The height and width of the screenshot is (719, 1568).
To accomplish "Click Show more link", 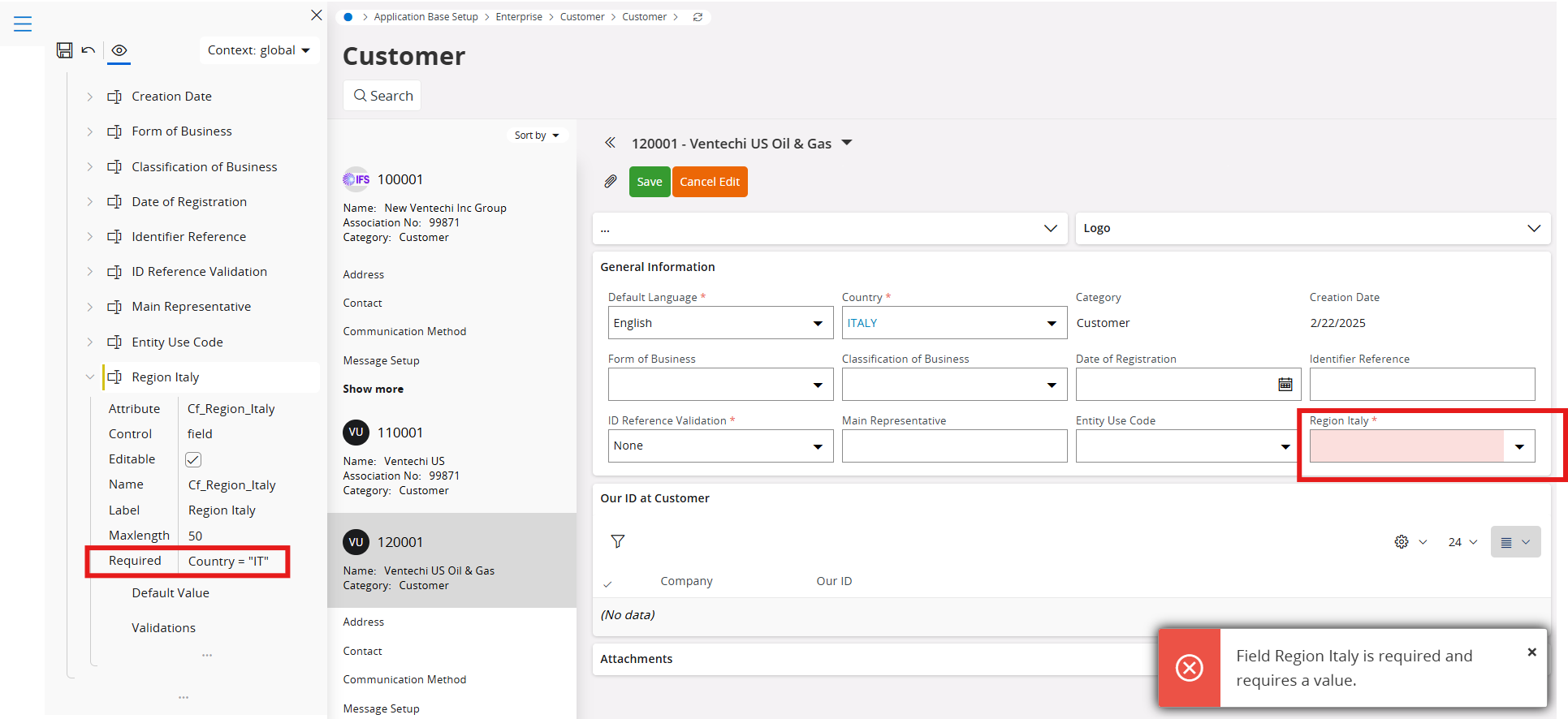I will (373, 390).
